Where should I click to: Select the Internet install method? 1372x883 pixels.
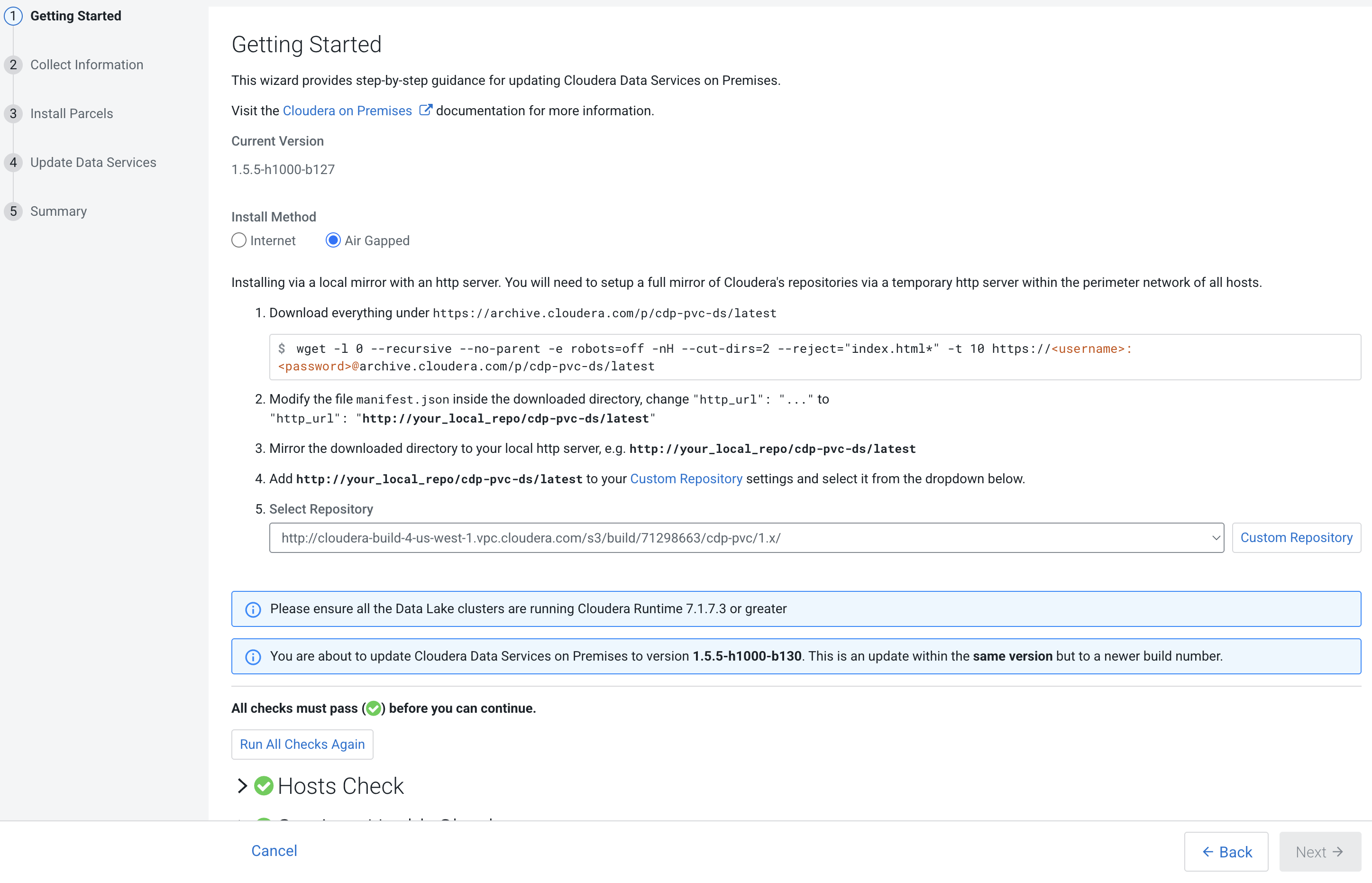(x=239, y=240)
